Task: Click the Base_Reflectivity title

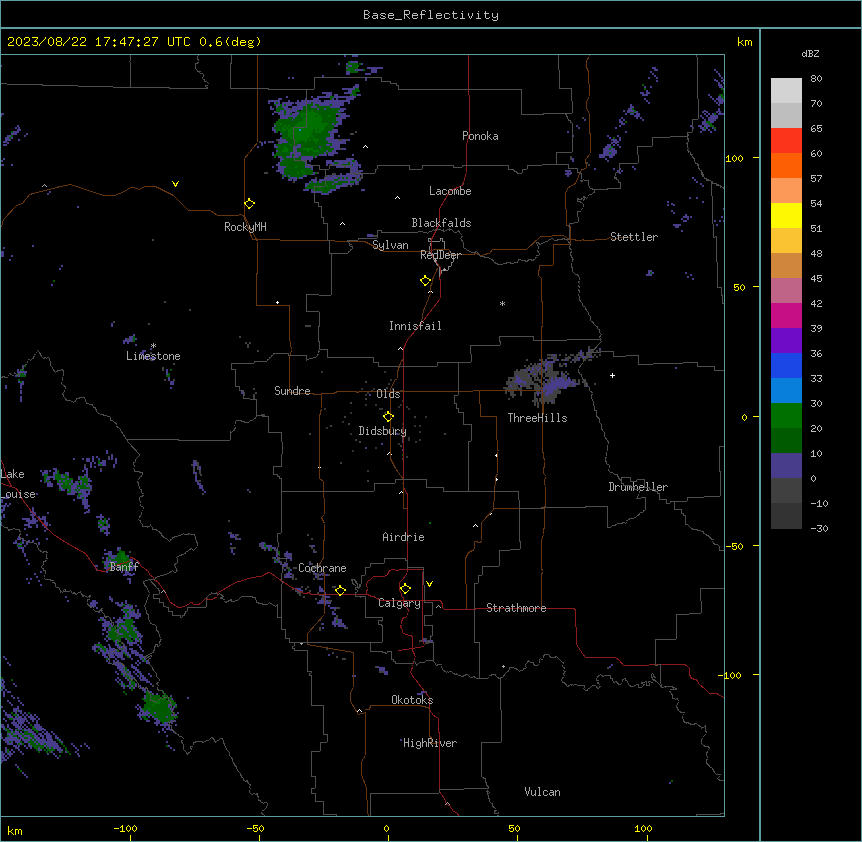Action: (x=431, y=15)
